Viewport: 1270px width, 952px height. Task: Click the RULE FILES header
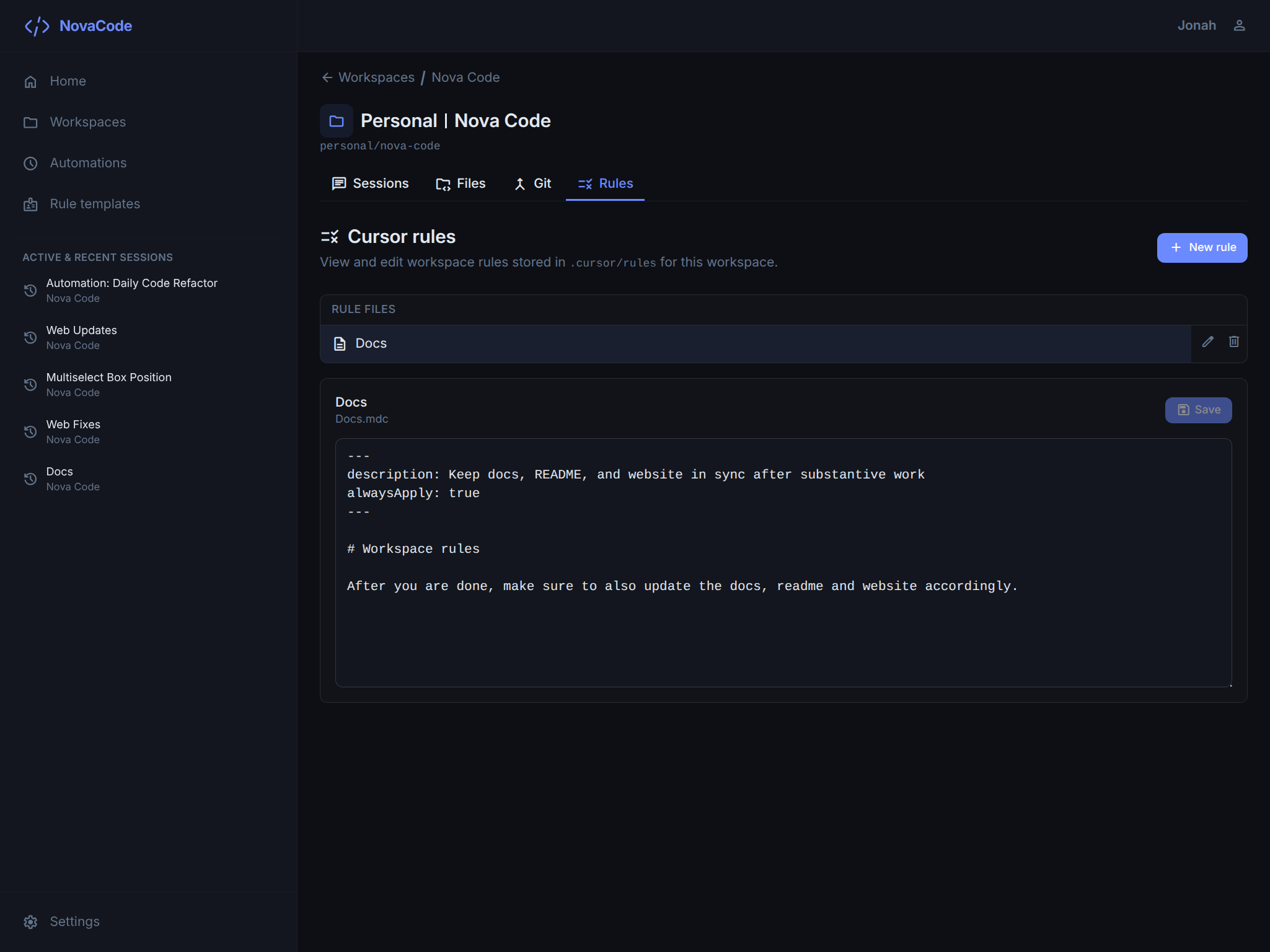[363, 309]
